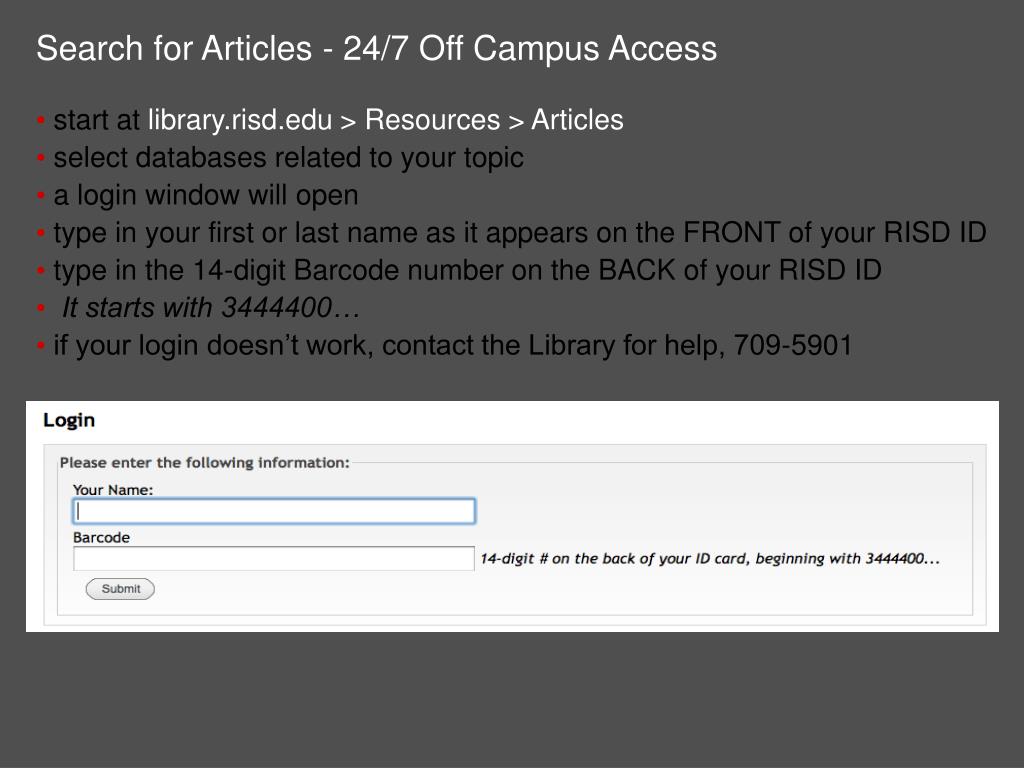
Task: Click the 'a login window will open' bullet
Action: [206, 195]
